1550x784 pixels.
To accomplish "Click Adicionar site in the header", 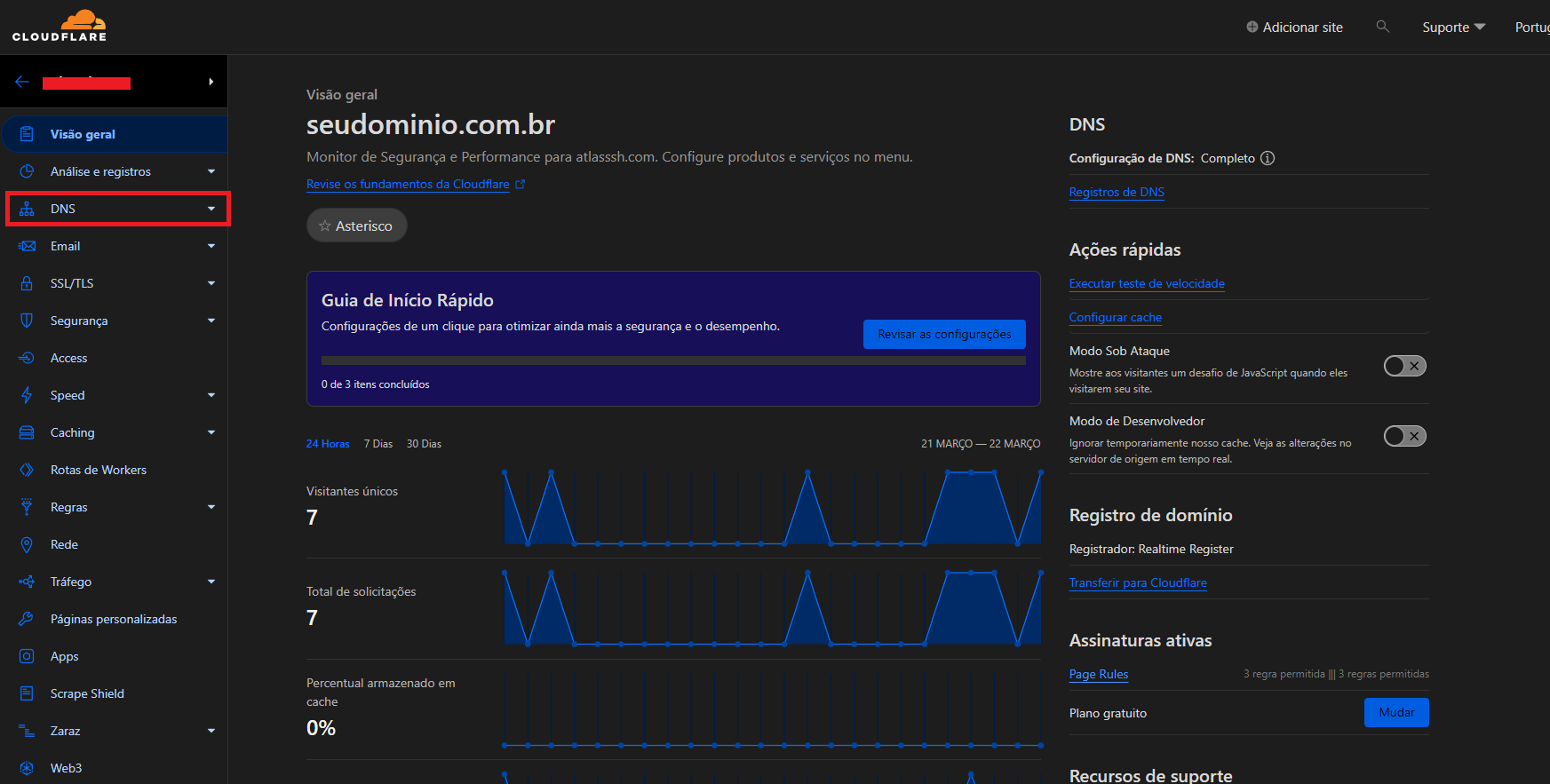I will tap(1294, 28).
